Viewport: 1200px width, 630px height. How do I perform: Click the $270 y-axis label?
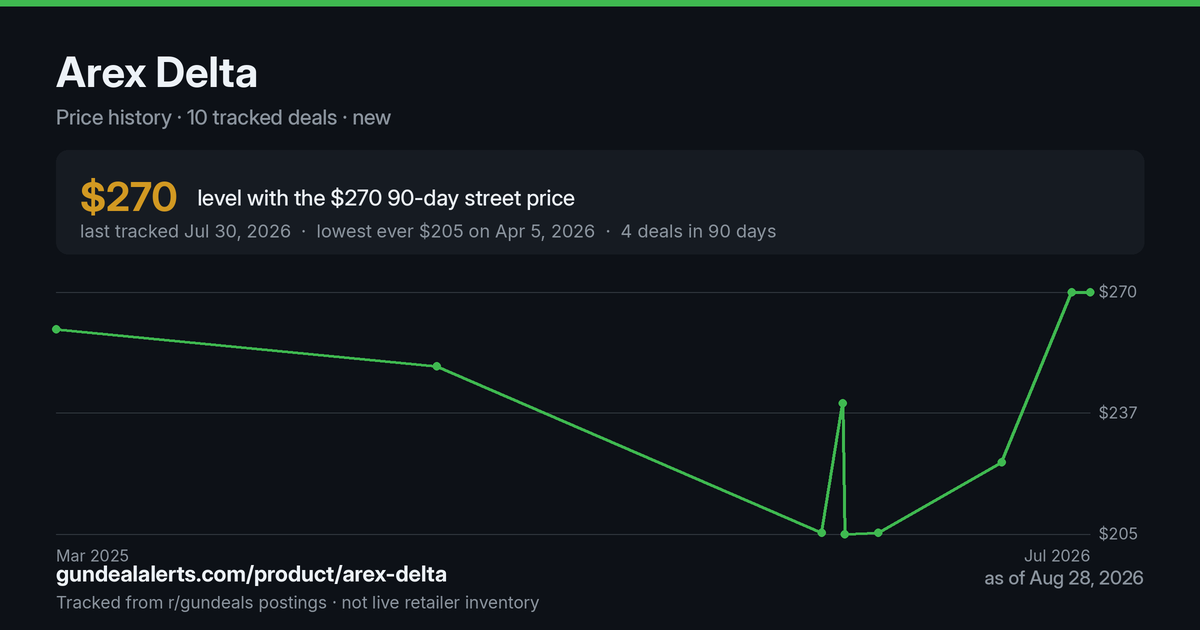(x=1118, y=292)
